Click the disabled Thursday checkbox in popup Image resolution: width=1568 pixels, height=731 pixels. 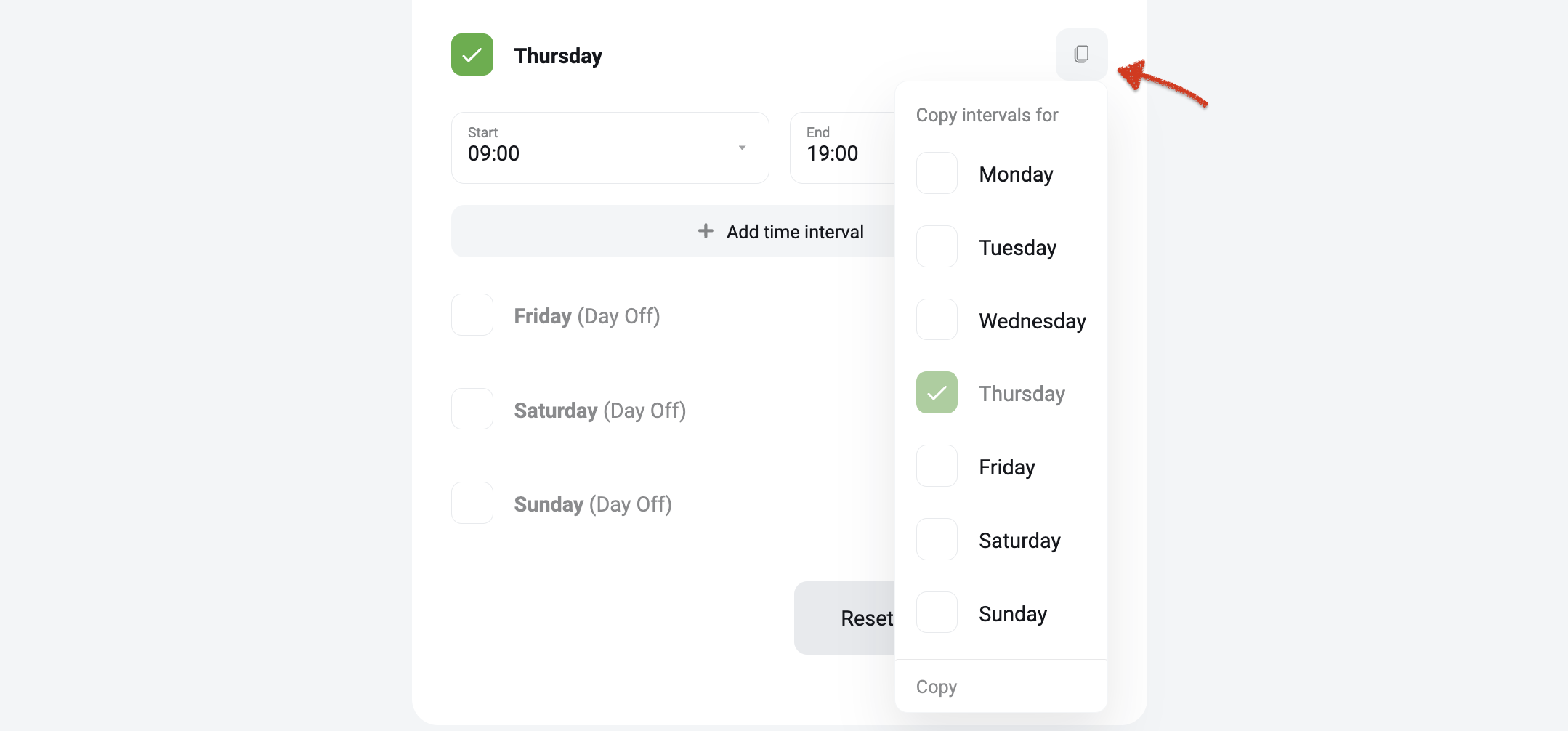coord(937,392)
